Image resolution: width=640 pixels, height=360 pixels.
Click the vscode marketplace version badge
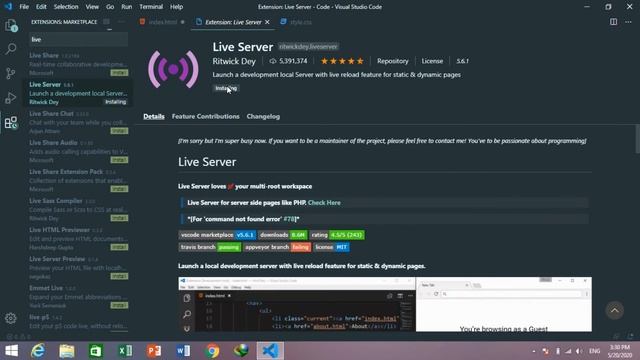point(218,235)
